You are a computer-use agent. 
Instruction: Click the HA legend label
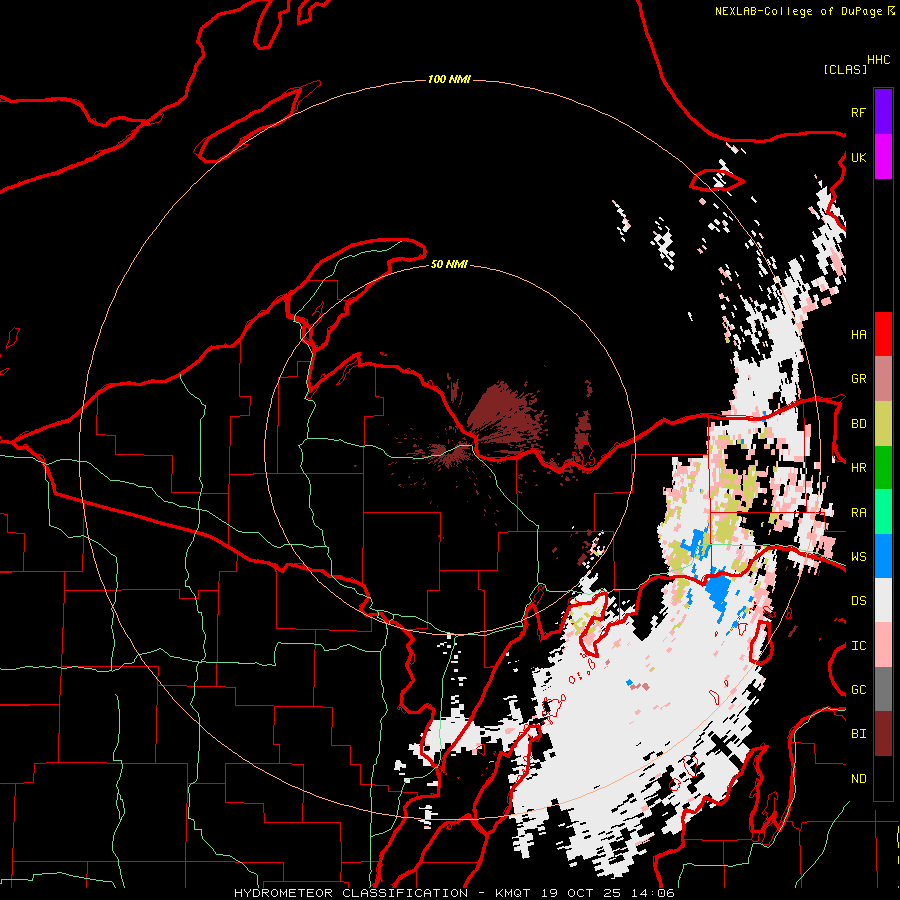pyautogui.click(x=859, y=335)
